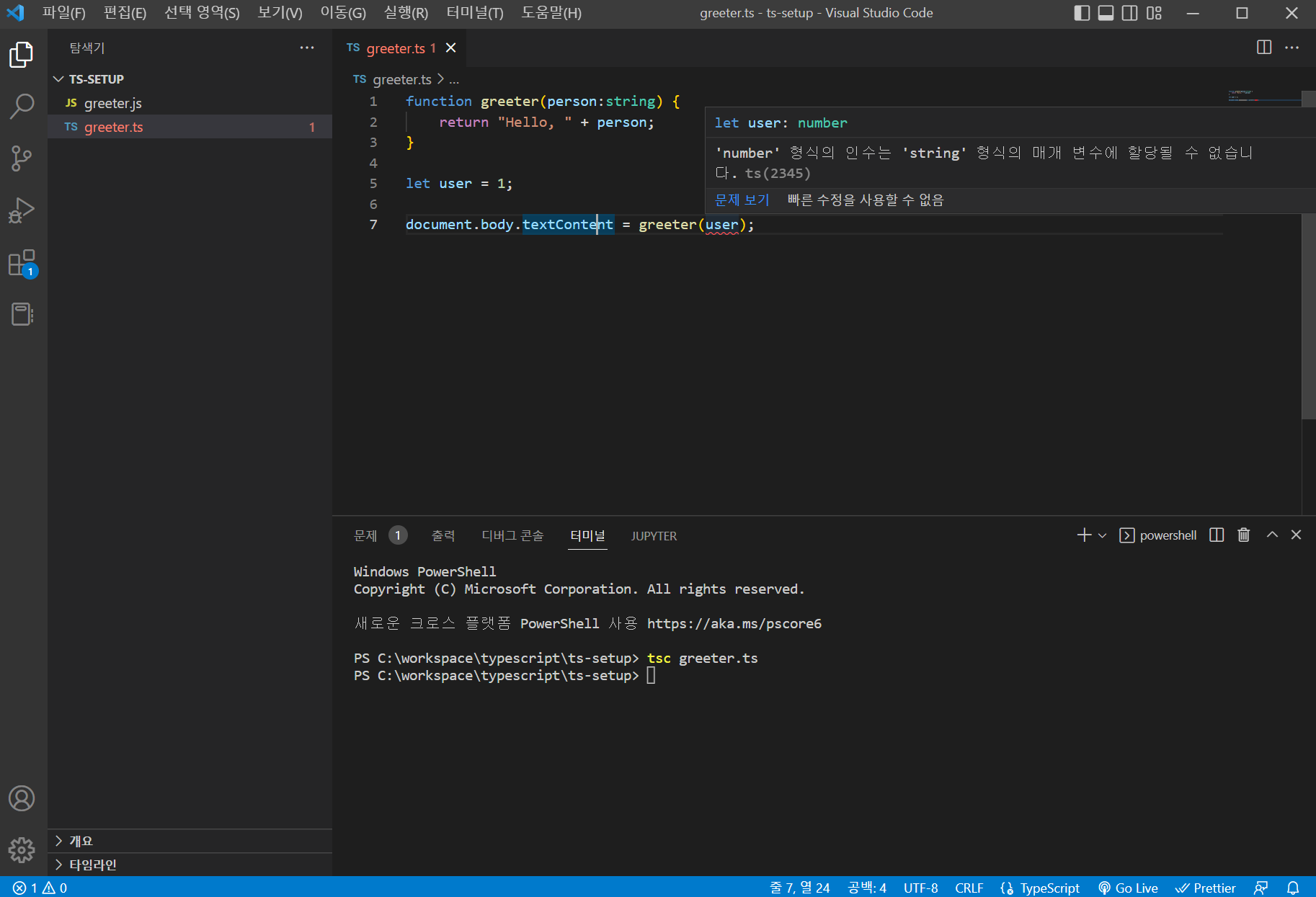This screenshot has width=1316, height=897.
Task: Maximize the panel size with chevron
Action: (1273, 535)
